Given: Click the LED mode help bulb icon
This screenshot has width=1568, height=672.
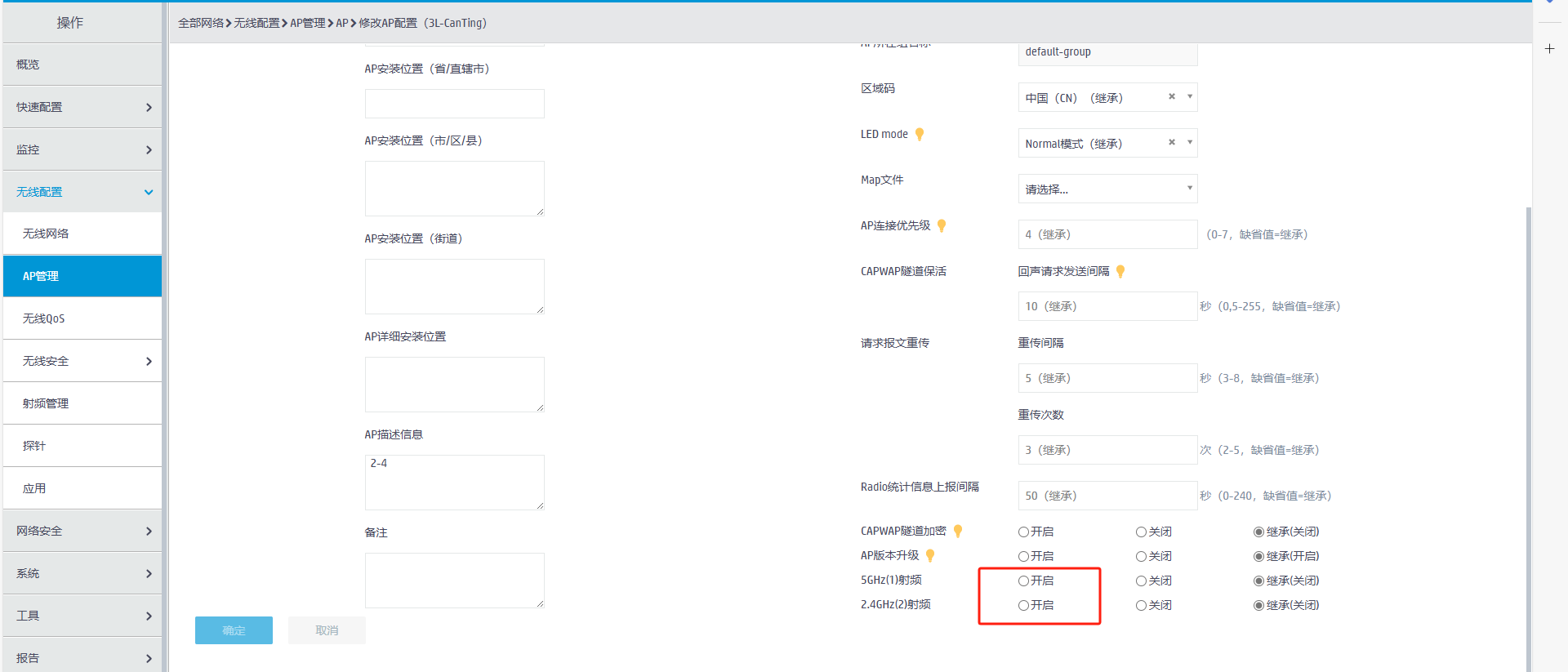Looking at the screenshot, I should tap(920, 135).
